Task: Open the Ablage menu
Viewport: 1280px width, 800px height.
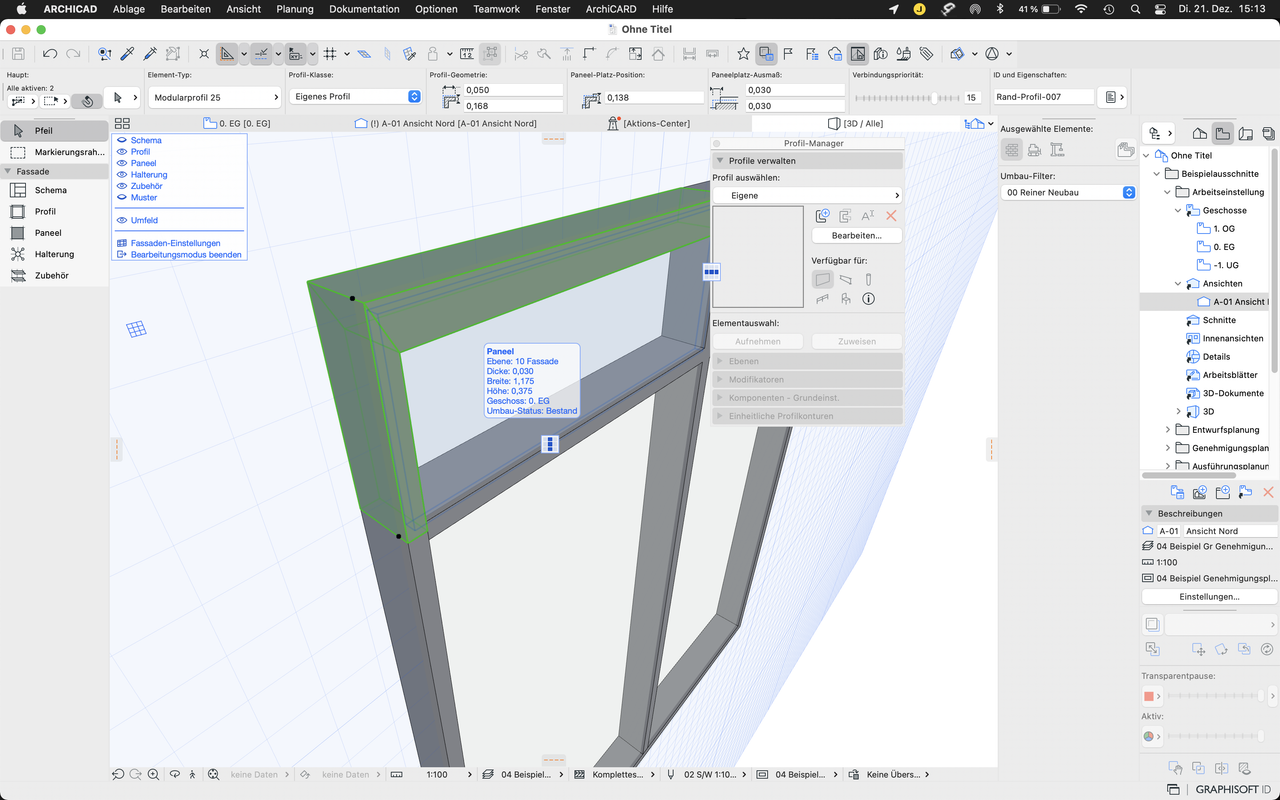Action: [x=128, y=9]
